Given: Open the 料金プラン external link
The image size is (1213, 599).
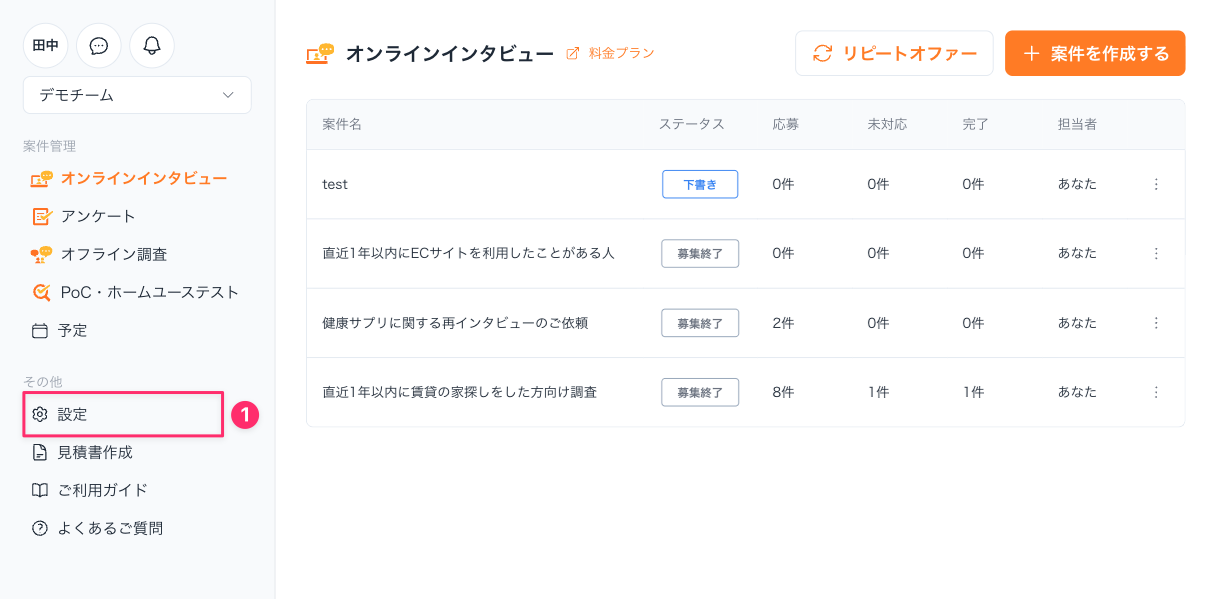Looking at the screenshot, I should 620,53.
